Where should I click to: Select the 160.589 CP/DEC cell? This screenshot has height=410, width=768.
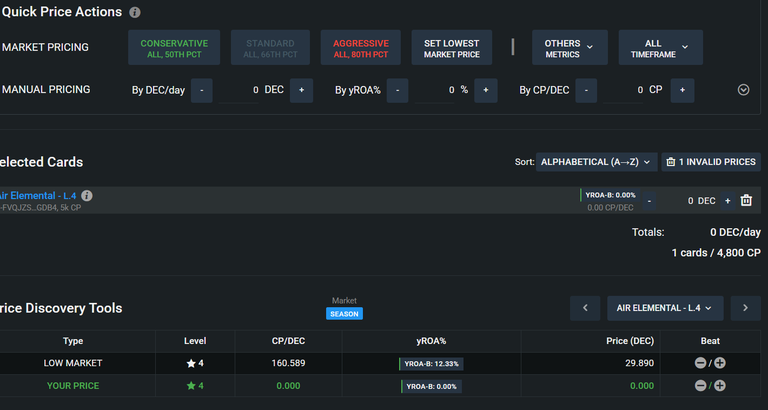[x=288, y=363]
